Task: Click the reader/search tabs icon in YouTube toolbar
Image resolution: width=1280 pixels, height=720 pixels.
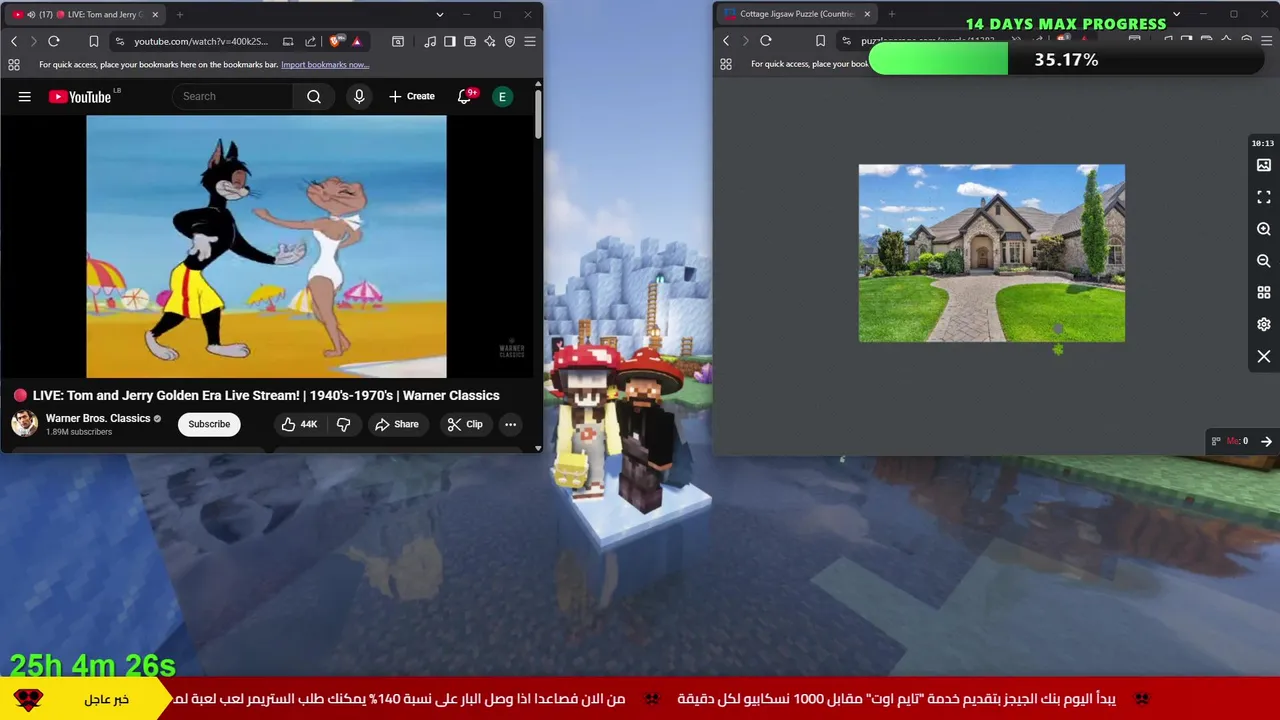Action: pyautogui.click(x=398, y=41)
